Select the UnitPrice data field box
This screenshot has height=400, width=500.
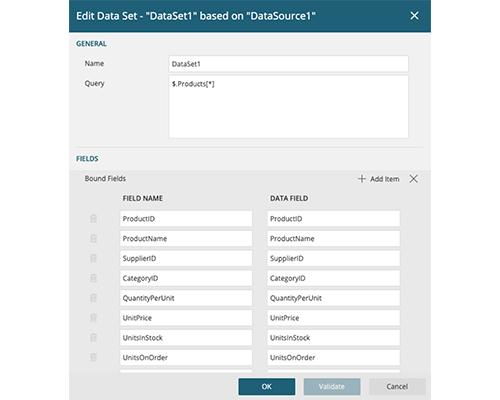click(x=334, y=318)
